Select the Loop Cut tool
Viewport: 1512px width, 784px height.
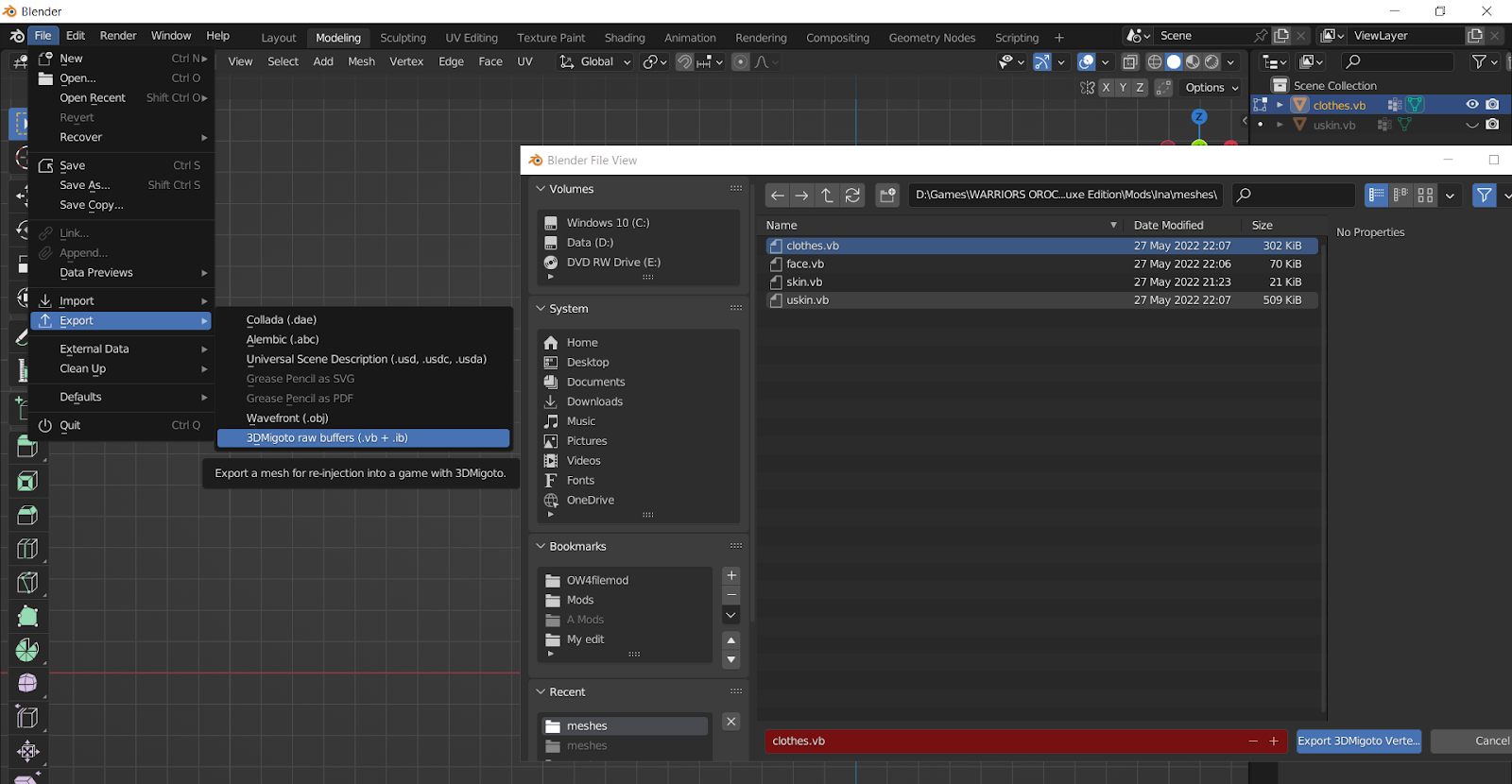coord(27,549)
